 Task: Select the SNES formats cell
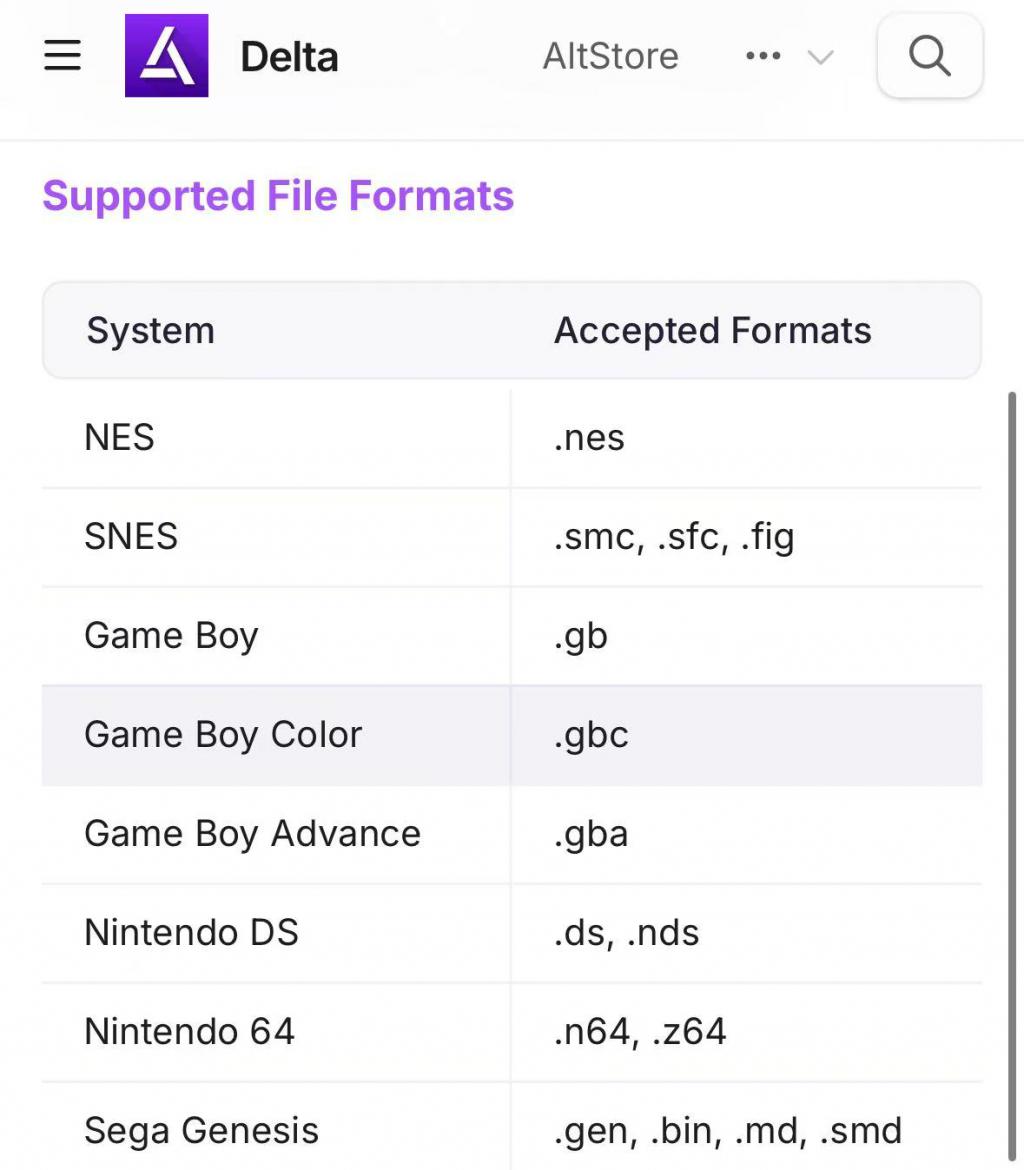click(x=674, y=537)
